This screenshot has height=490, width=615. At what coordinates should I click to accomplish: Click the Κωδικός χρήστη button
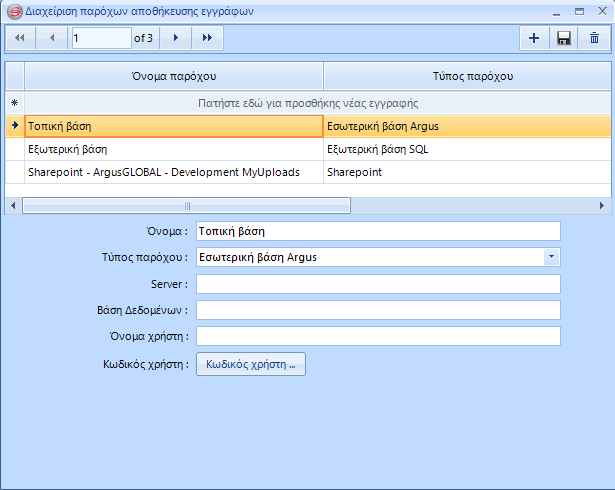point(250,364)
